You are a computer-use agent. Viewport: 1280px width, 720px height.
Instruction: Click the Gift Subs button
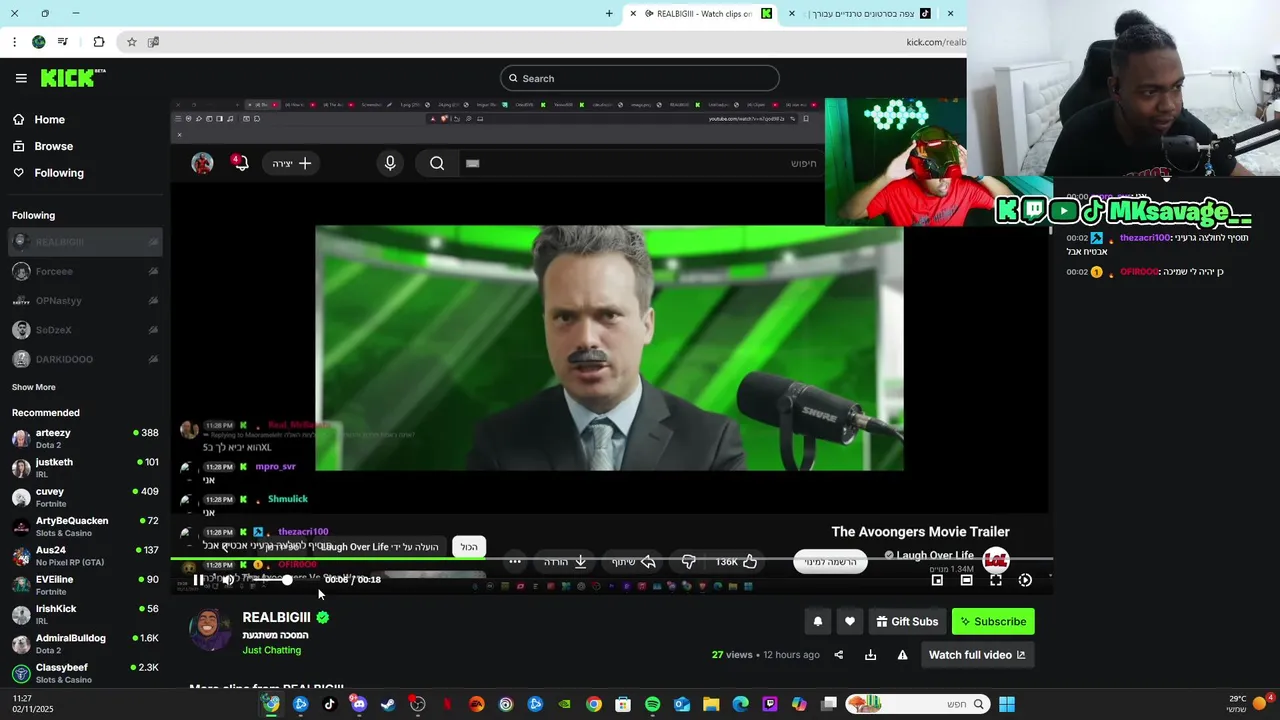[x=907, y=622]
